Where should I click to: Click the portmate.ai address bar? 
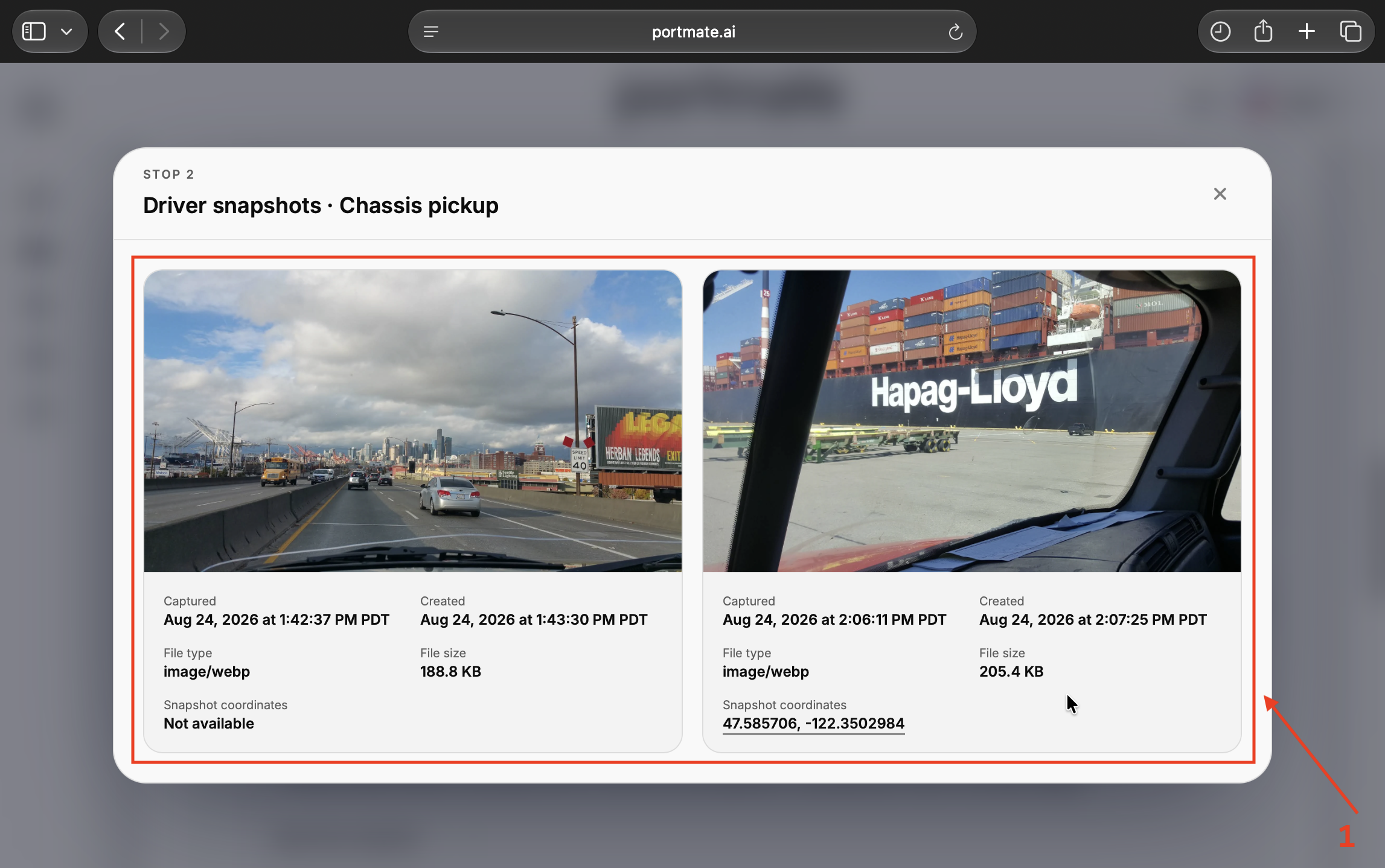coord(692,31)
